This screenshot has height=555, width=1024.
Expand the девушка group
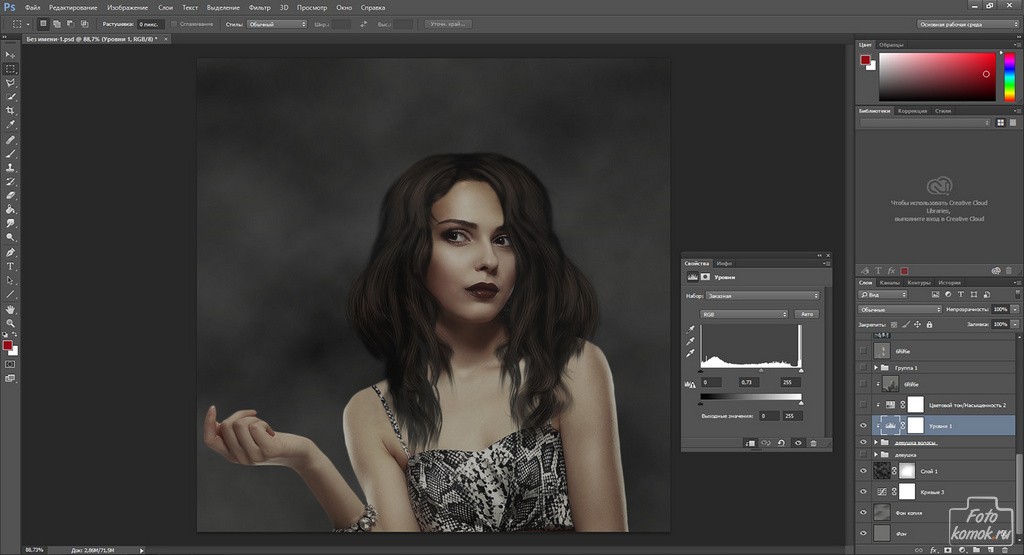[876, 454]
